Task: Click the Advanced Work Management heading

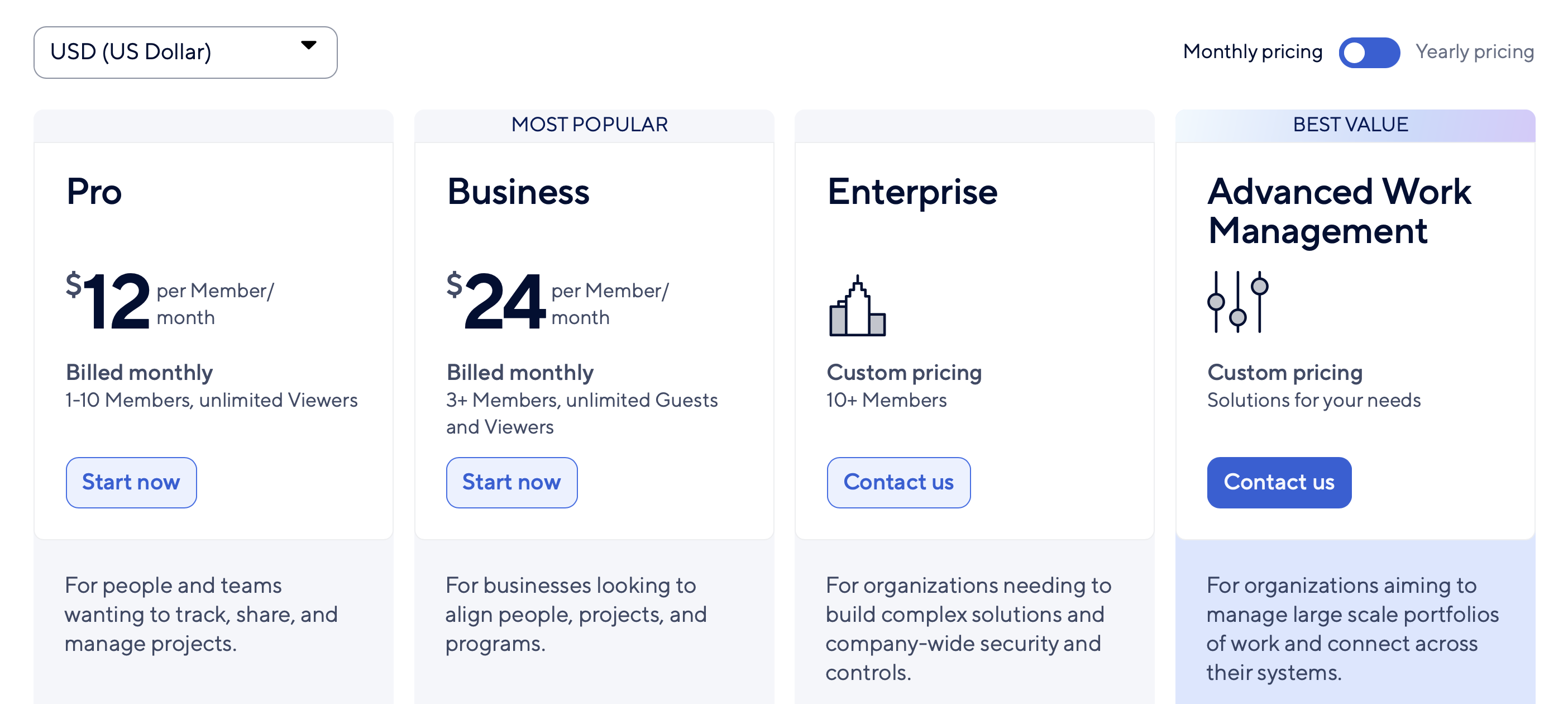Action: 1339,211
